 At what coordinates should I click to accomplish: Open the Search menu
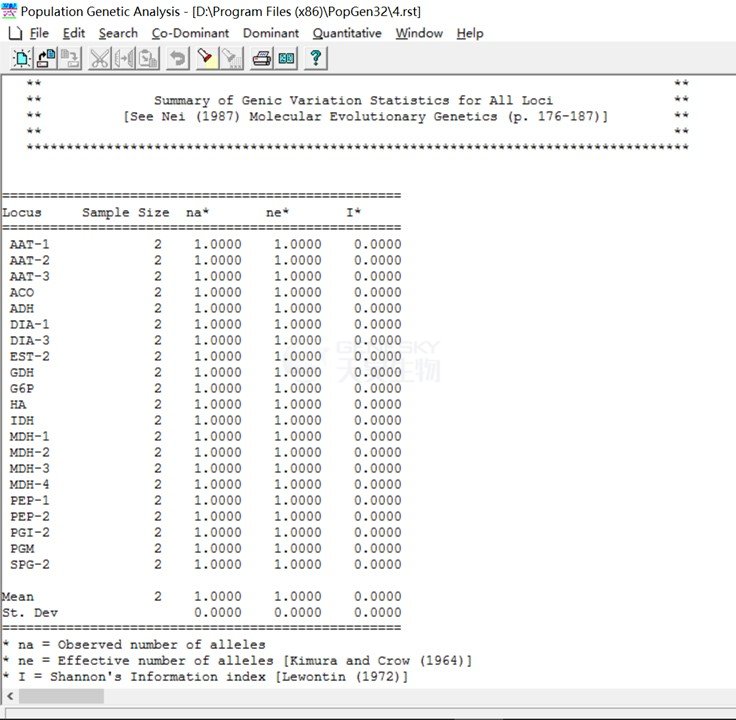[118, 33]
